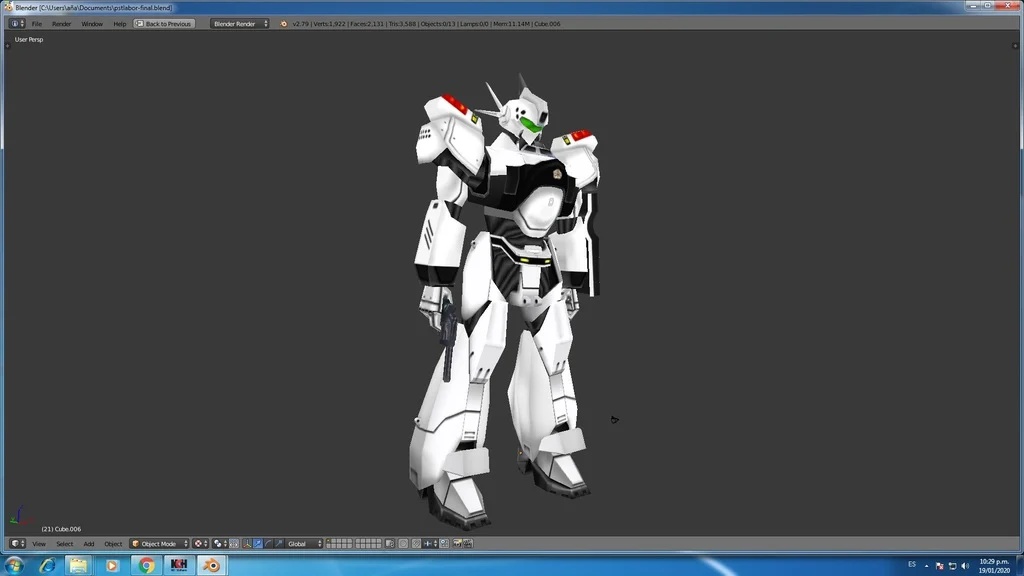Open the Blender Render engine dropdown
The image size is (1024, 576).
(239, 24)
